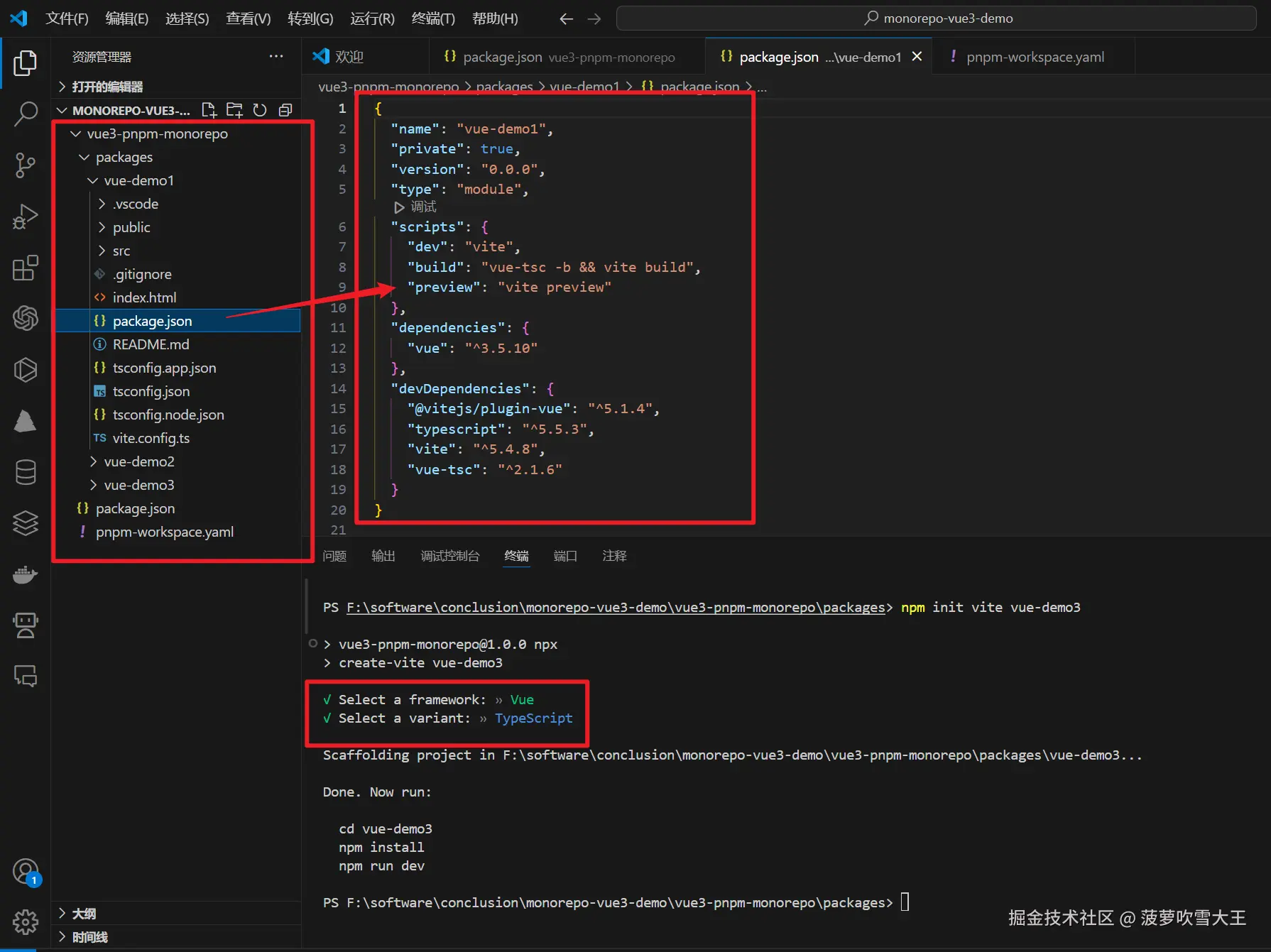The height and width of the screenshot is (952, 1271).
Task: Open the Run and Debug view icon
Action: tap(26, 217)
